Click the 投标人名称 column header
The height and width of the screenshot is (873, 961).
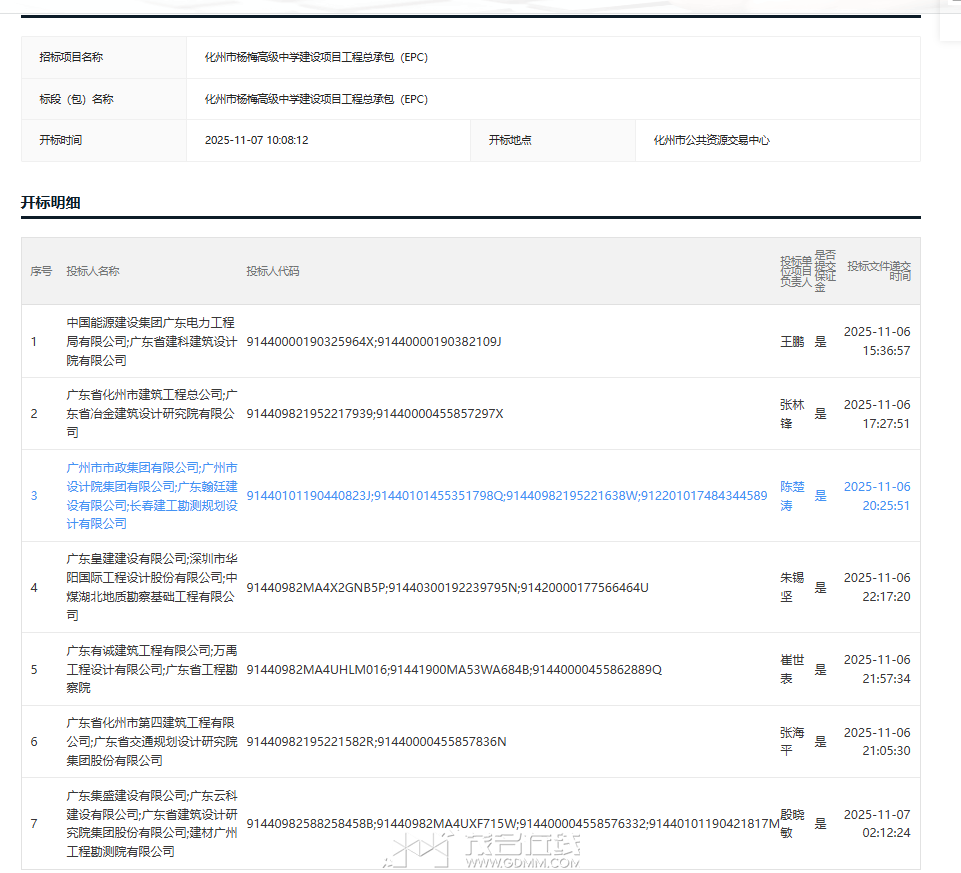click(93, 271)
